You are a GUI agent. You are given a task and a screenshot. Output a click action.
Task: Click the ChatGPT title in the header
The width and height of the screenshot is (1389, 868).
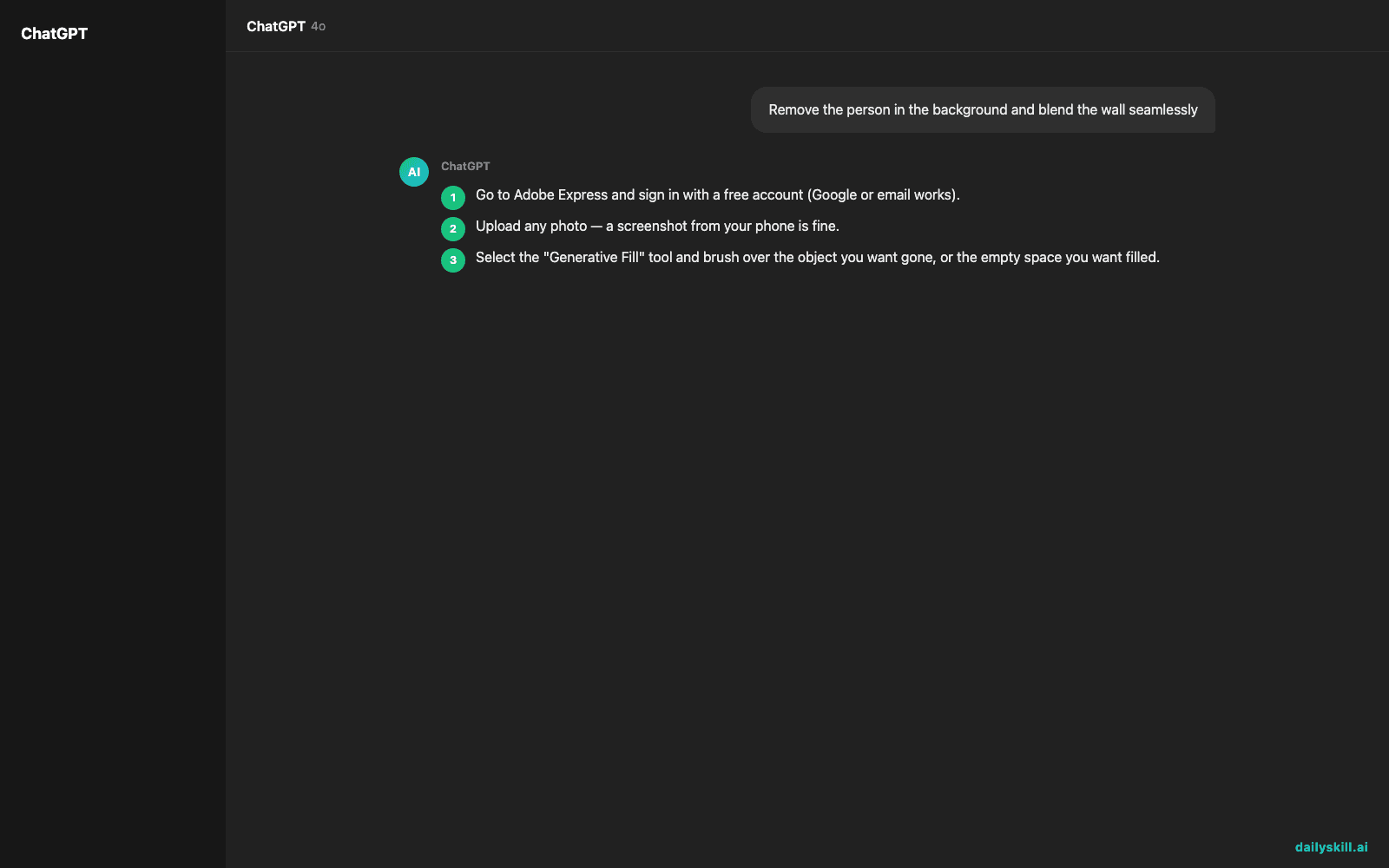[x=275, y=26]
